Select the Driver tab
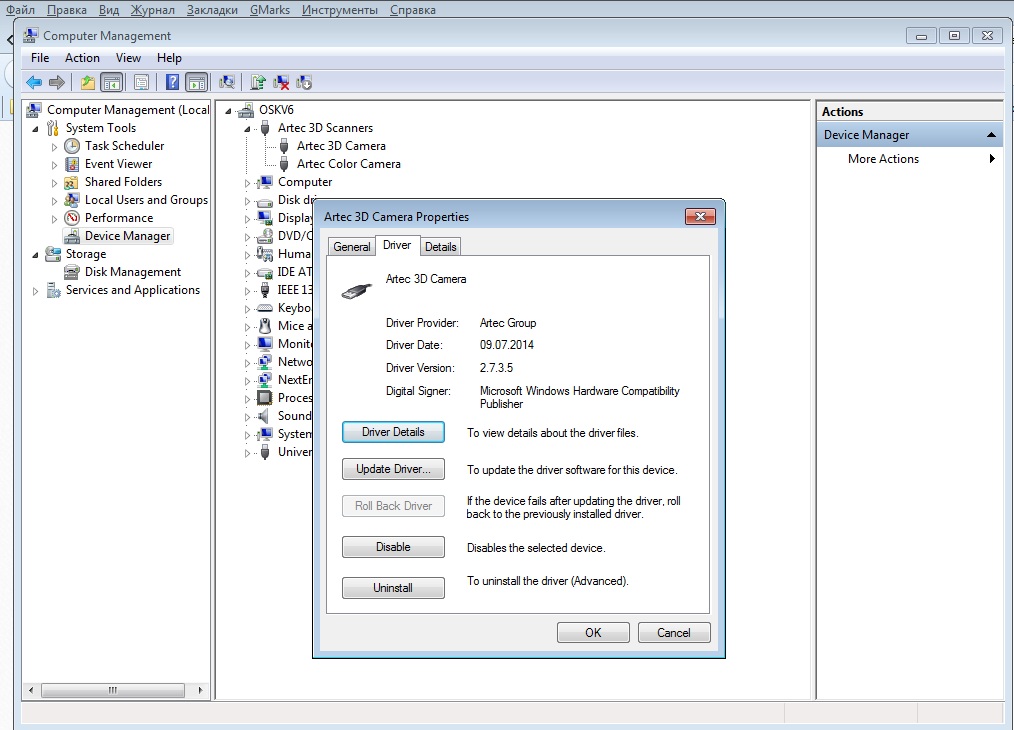1014x730 pixels. [397, 245]
